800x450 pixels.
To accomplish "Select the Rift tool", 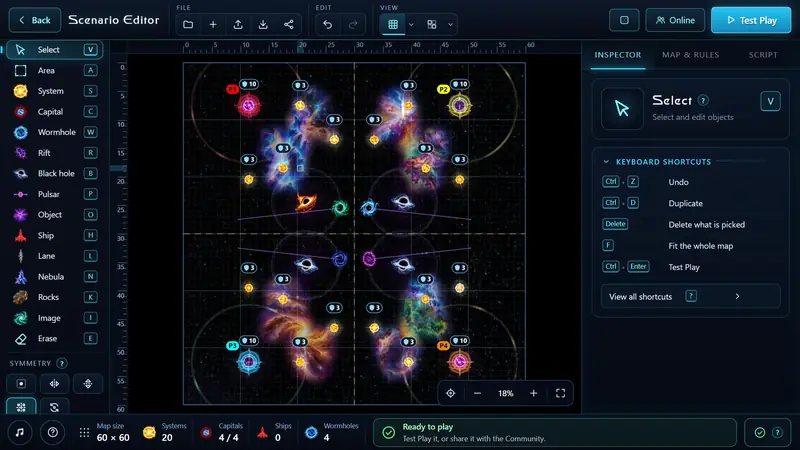I will pyautogui.click(x=55, y=153).
